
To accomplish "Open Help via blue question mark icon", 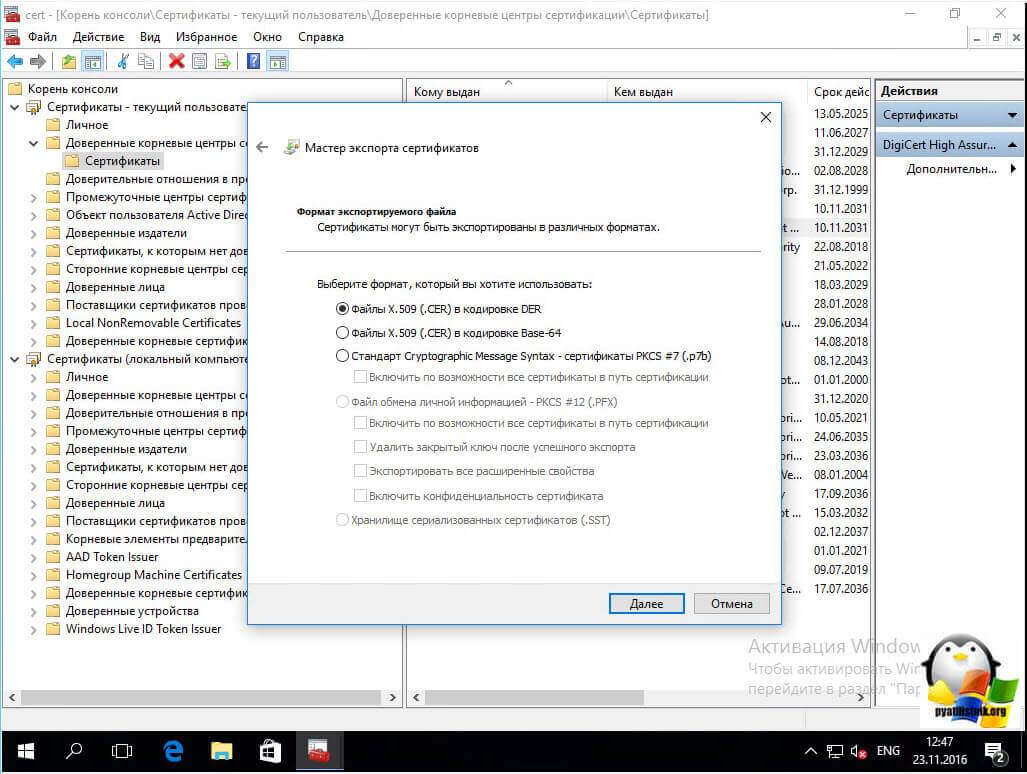I will pyautogui.click(x=254, y=62).
